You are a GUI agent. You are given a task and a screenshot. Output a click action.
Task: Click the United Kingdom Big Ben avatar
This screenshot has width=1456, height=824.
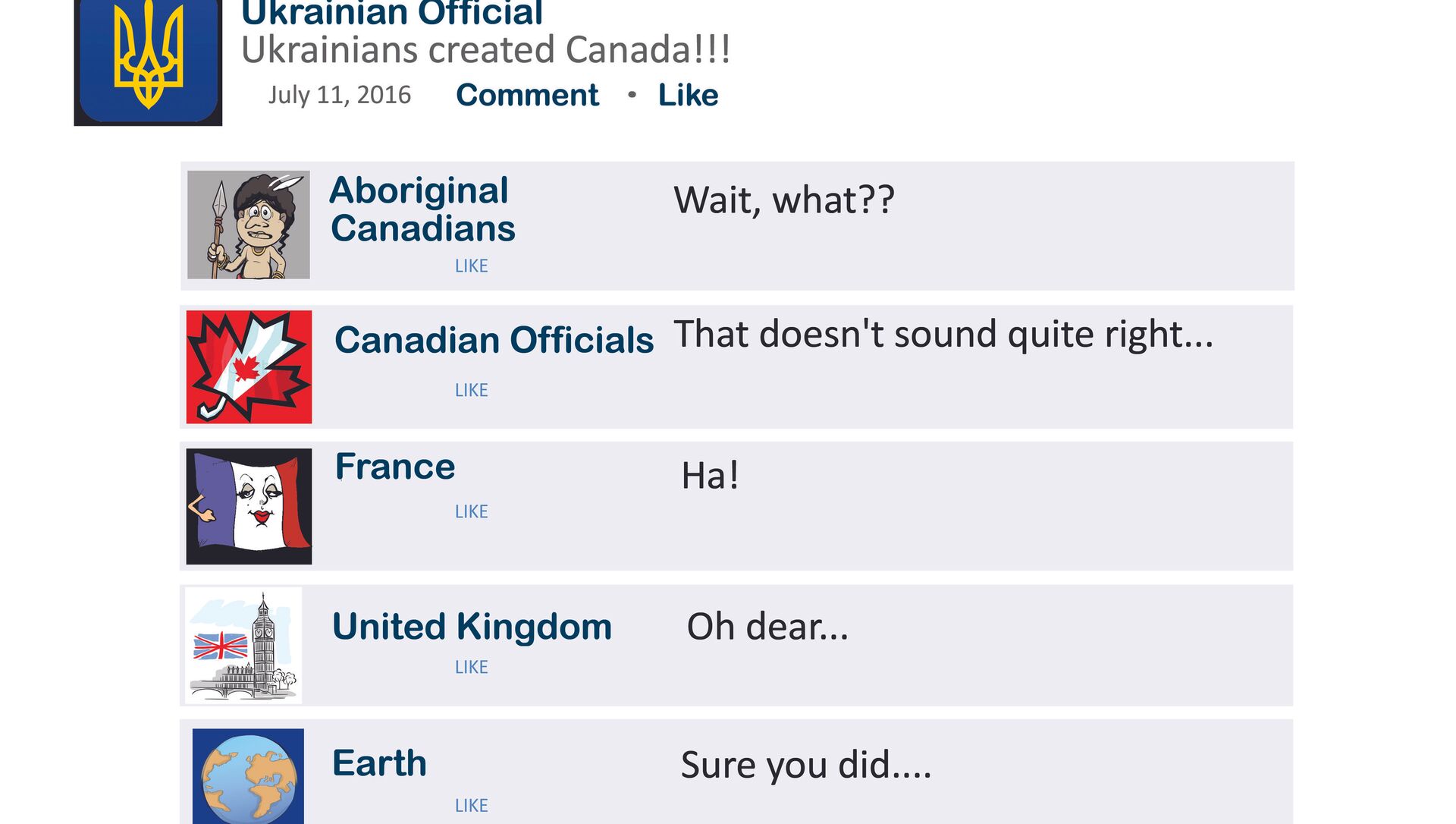click(243, 646)
